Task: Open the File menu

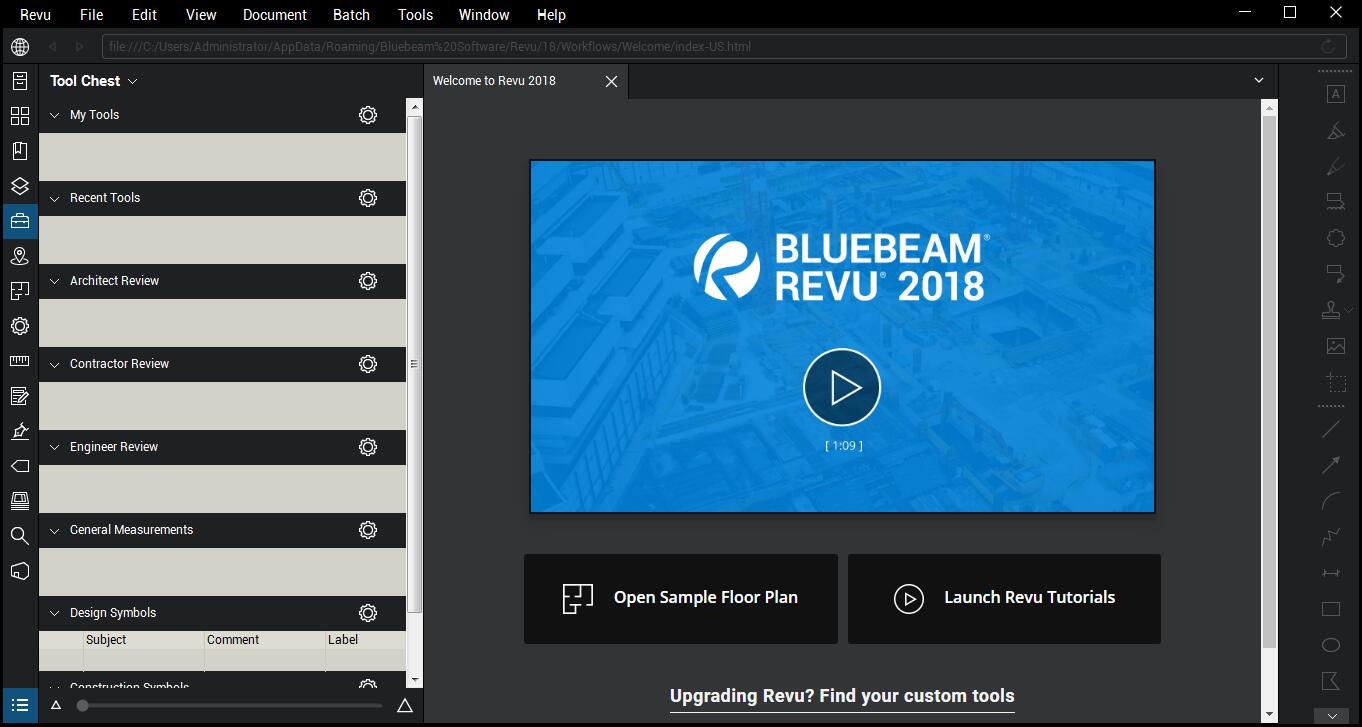Action: point(92,15)
